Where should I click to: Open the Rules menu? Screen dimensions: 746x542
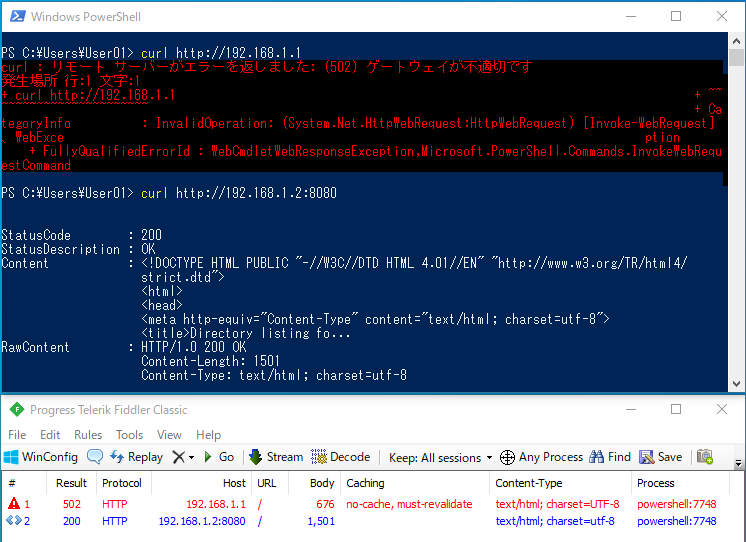(x=88, y=435)
